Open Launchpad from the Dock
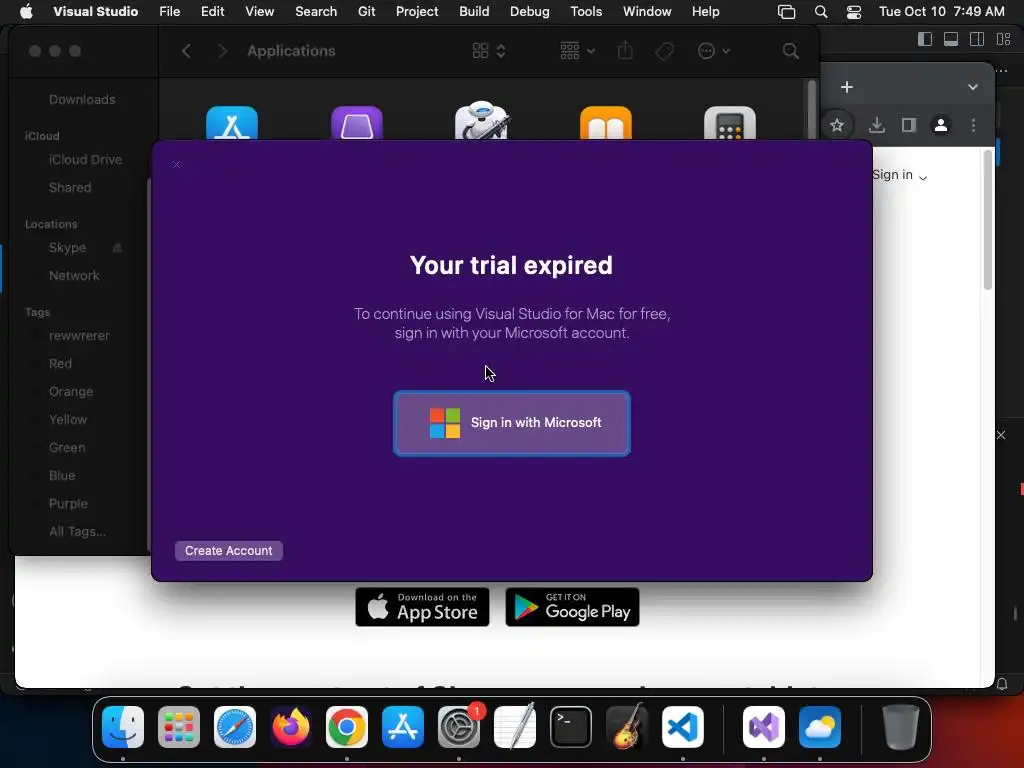 tap(179, 727)
